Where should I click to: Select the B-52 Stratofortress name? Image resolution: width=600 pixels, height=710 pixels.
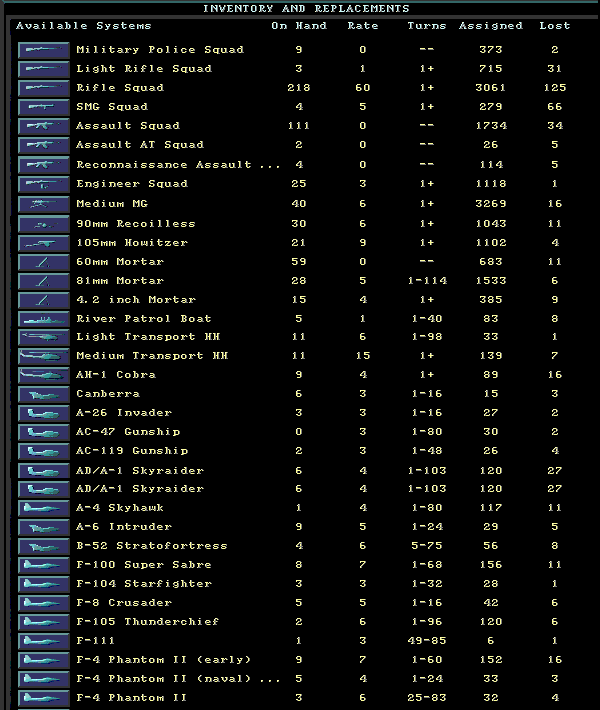152,546
